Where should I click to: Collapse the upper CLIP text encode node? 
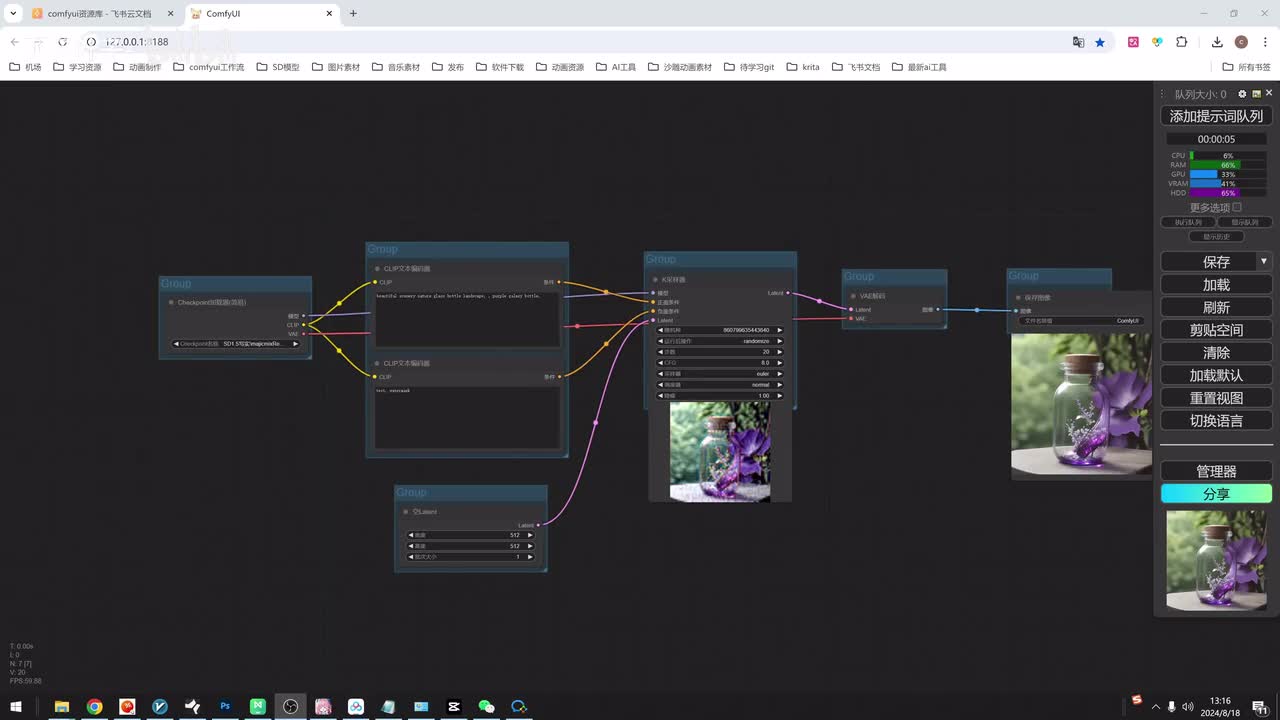377,269
